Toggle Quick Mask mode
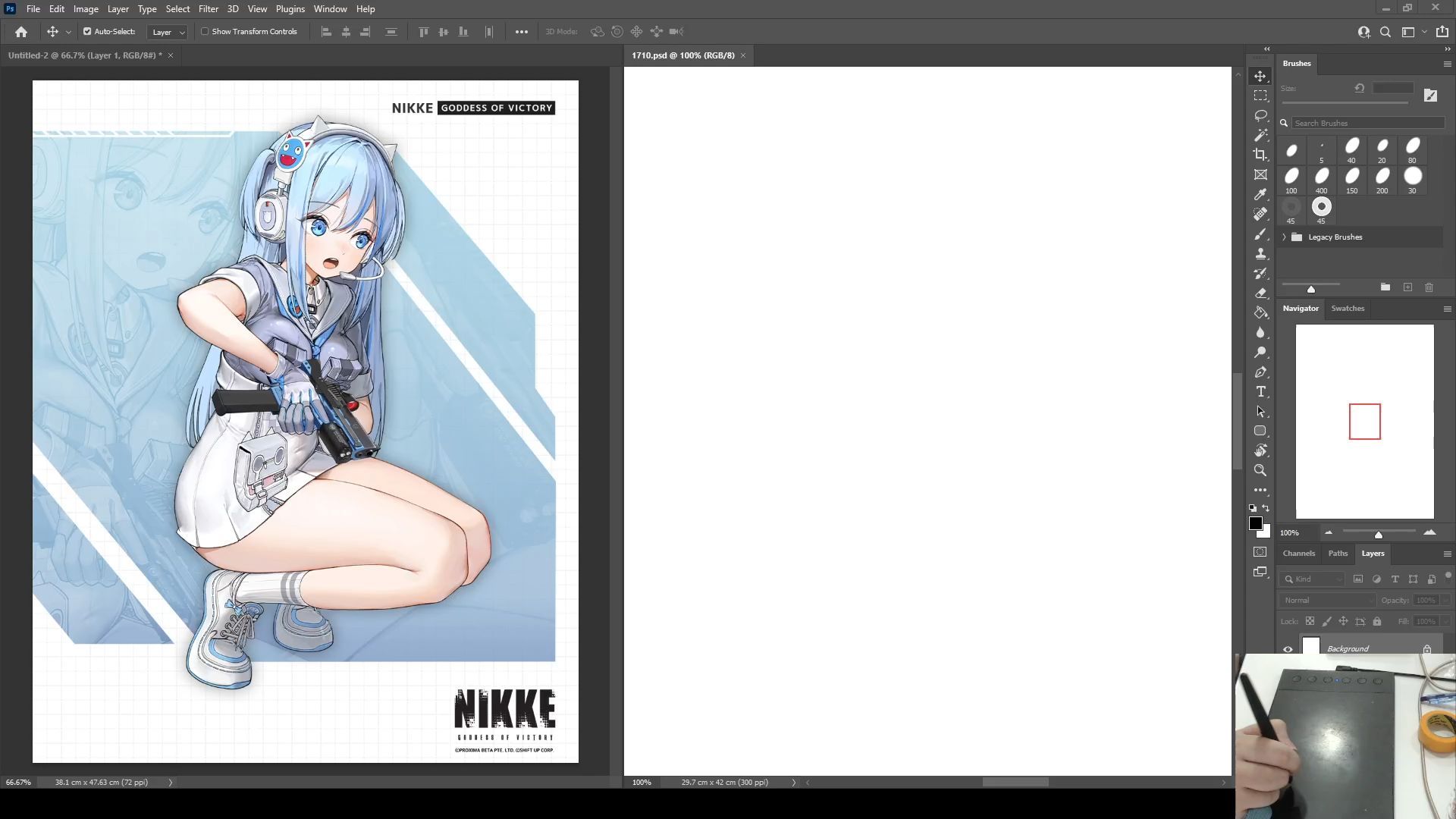Viewport: 1456px width, 819px height. tap(1260, 552)
